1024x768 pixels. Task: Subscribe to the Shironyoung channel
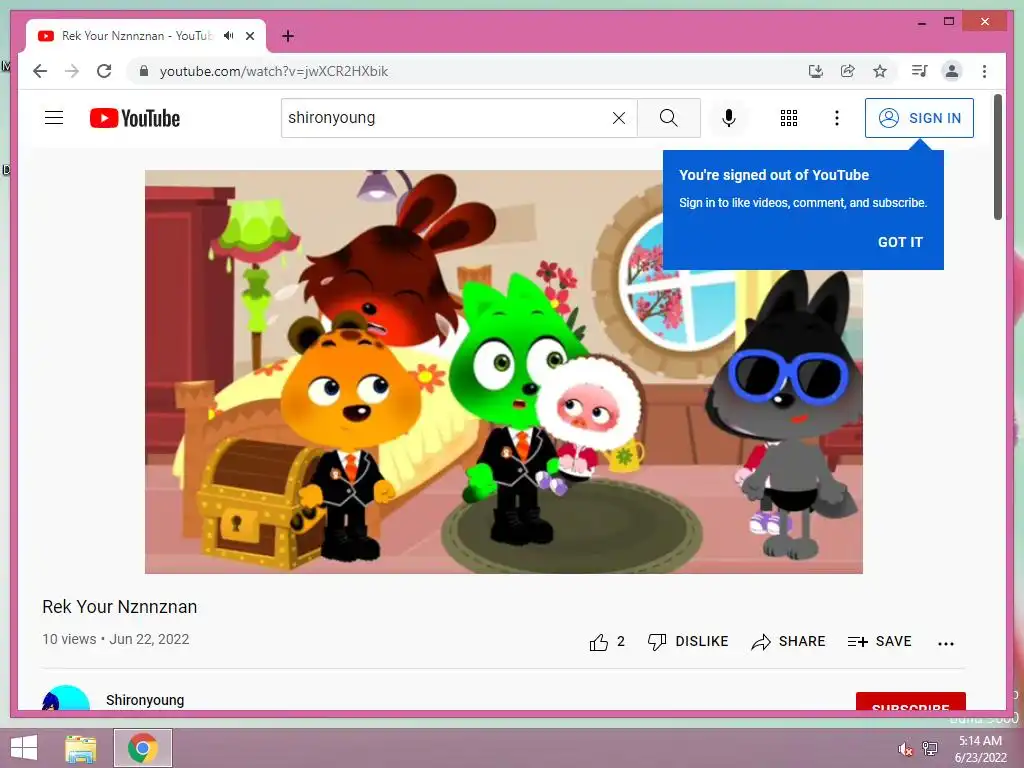910,702
